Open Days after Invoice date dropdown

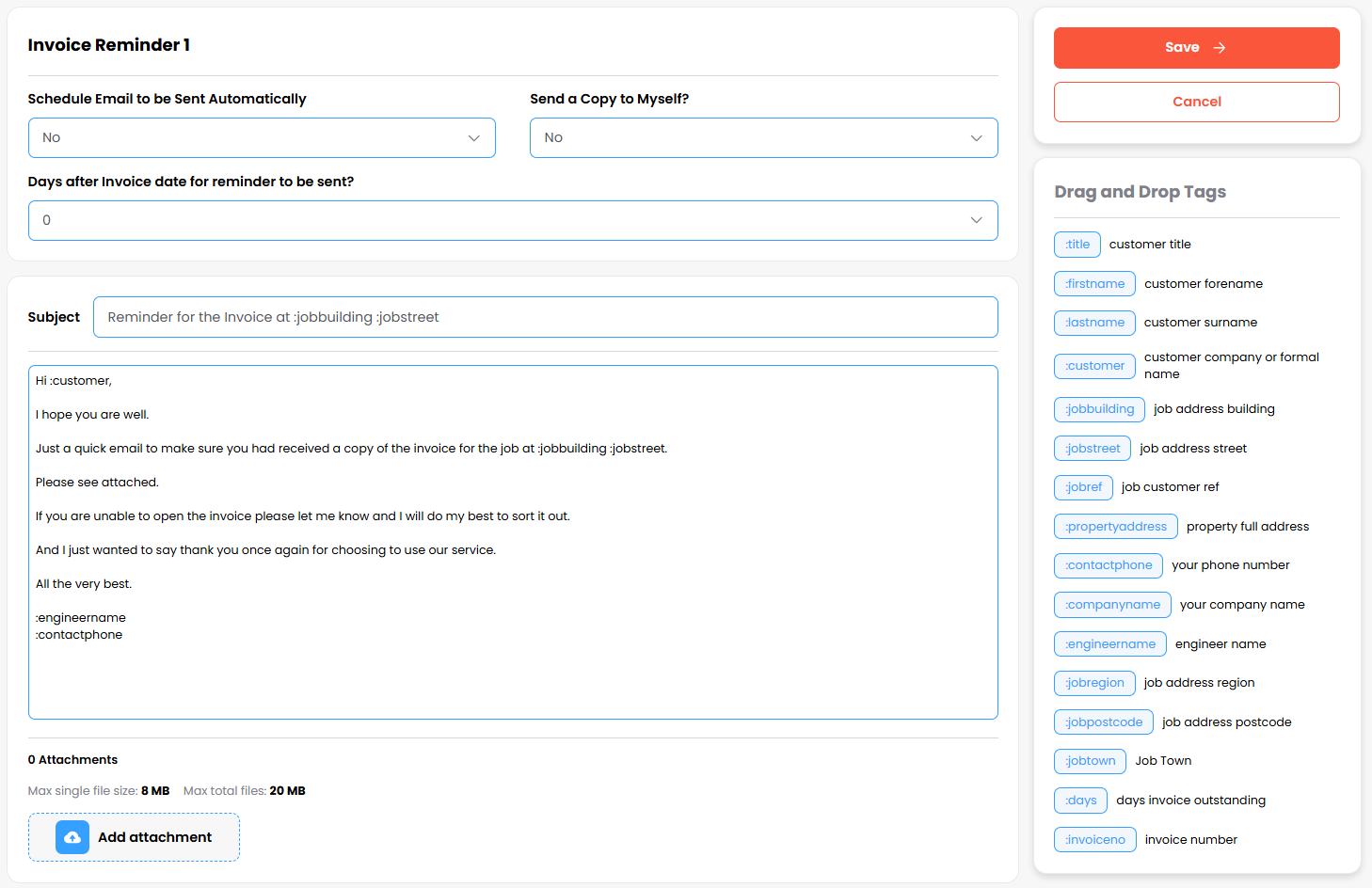point(512,221)
